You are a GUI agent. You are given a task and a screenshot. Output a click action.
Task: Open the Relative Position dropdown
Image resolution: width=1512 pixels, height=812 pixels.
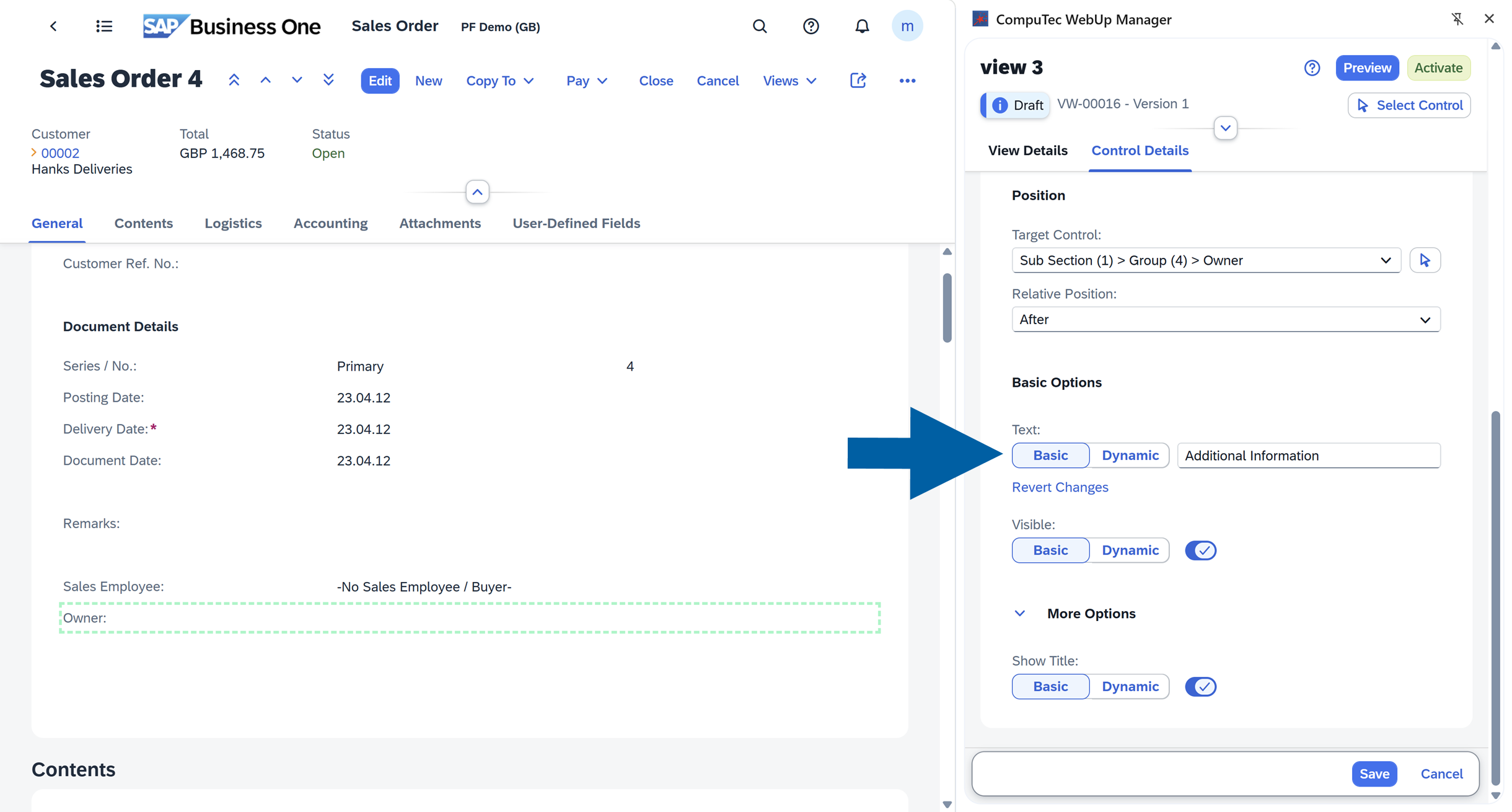(x=1226, y=320)
